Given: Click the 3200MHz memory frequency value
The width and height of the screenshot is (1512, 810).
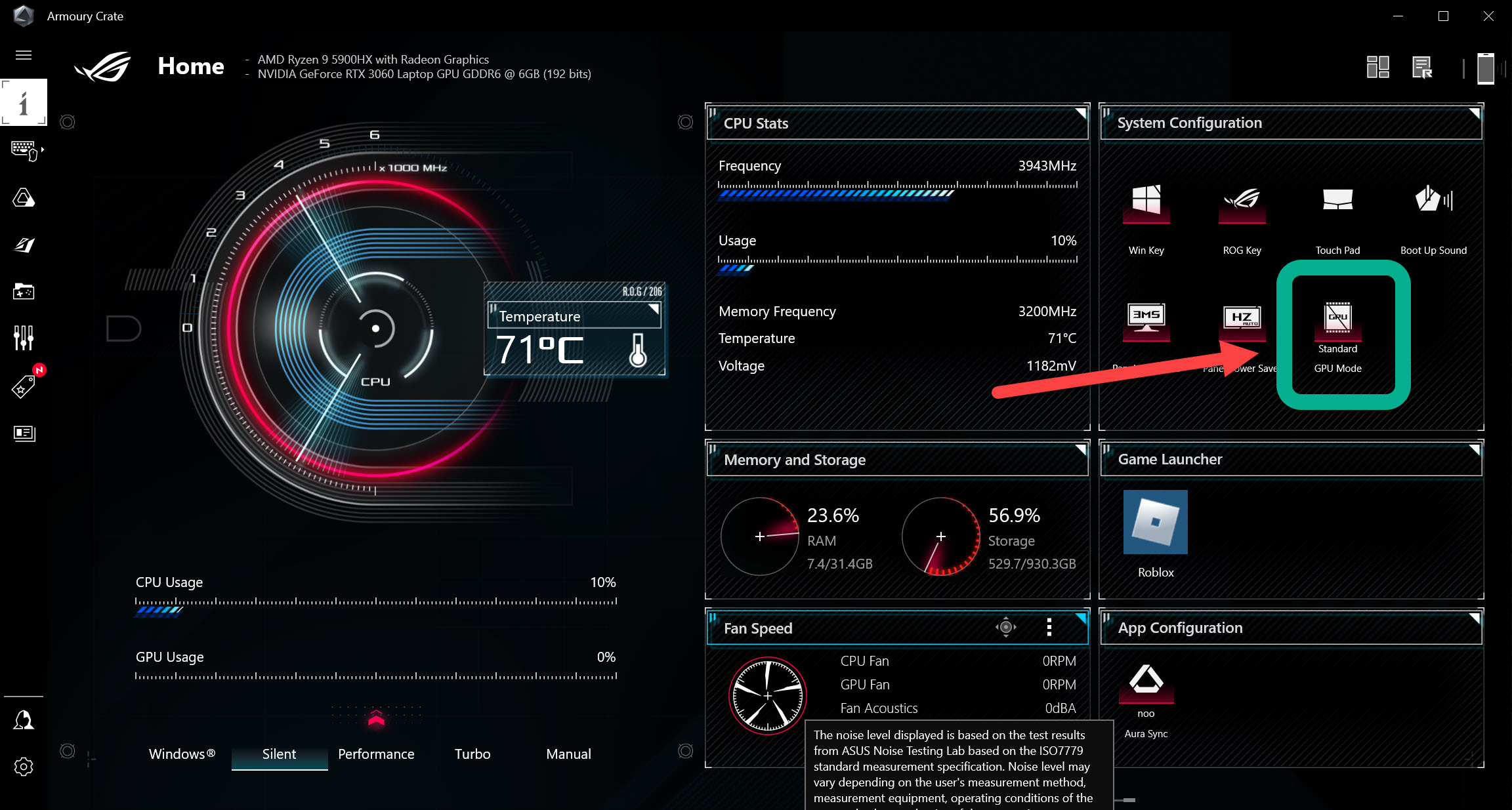Looking at the screenshot, I should pos(1047,312).
